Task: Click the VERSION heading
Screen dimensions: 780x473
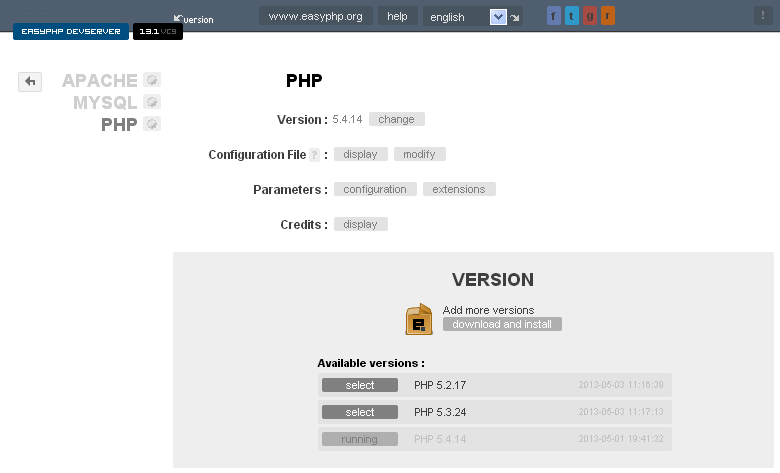Action: click(492, 280)
